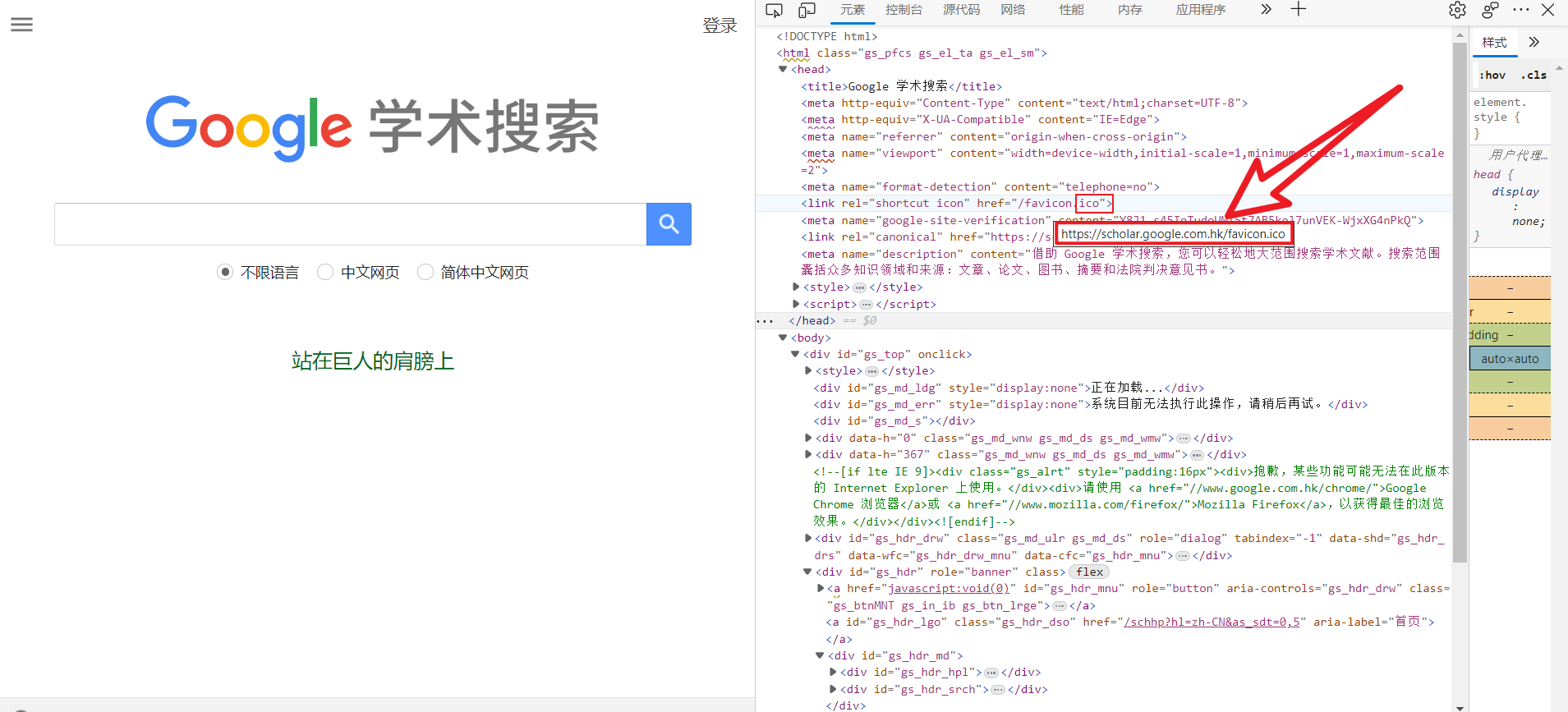This screenshot has width=1568, height=712.
Task: Select the 不限语言 radio button
Action: (225, 272)
